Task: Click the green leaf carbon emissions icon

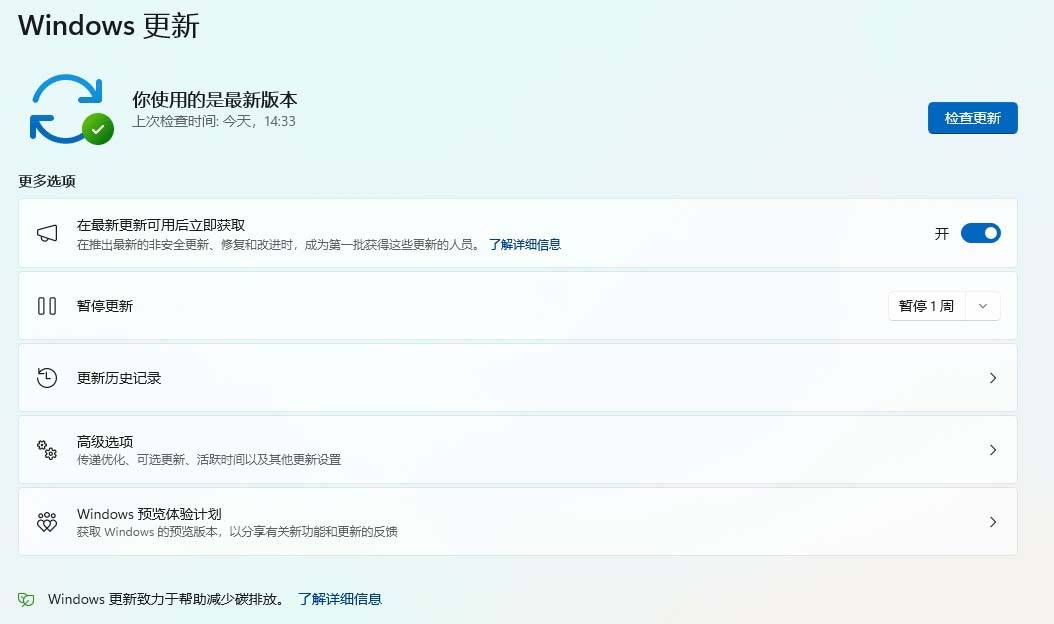Action: pos(26,599)
